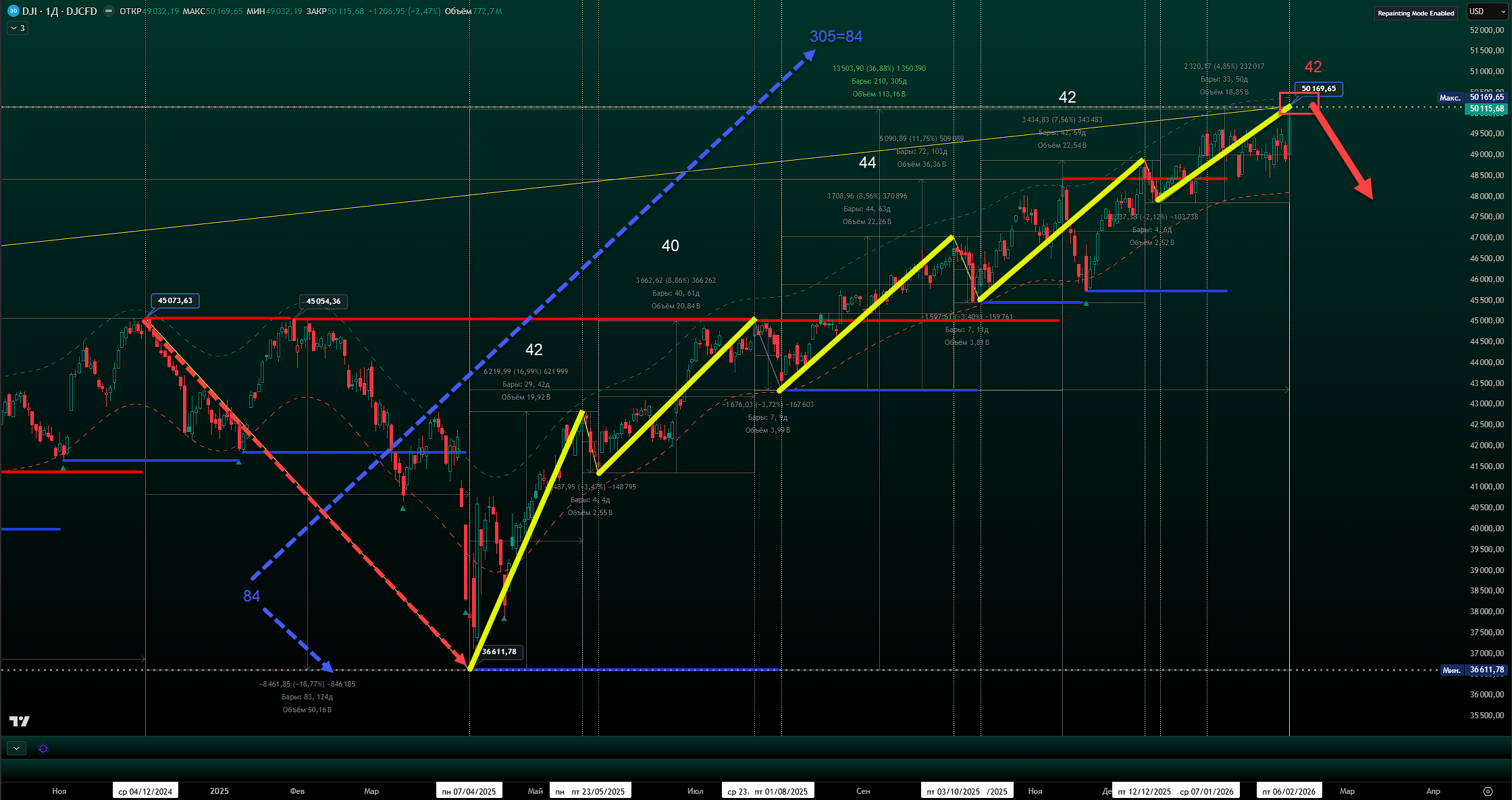Expand the bottom pane chevron button
1512x800 pixels.
(x=16, y=748)
